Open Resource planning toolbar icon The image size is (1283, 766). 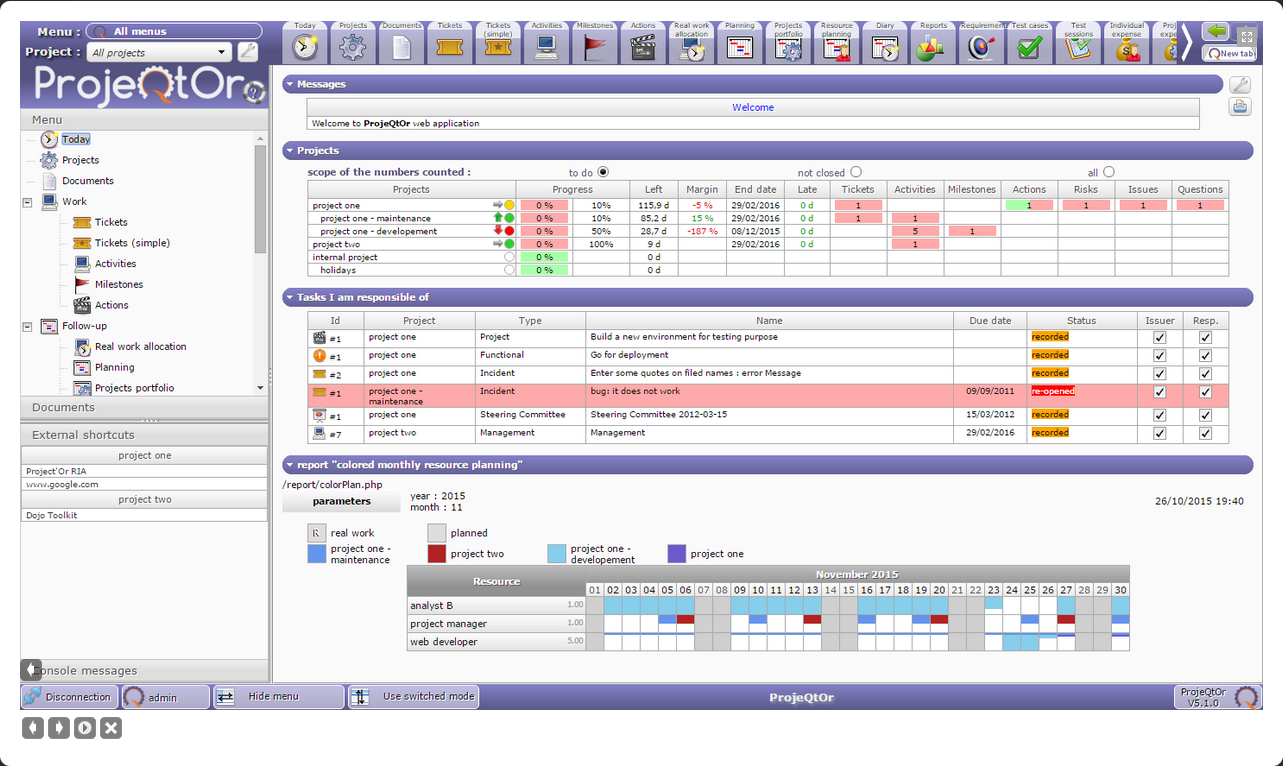point(836,47)
